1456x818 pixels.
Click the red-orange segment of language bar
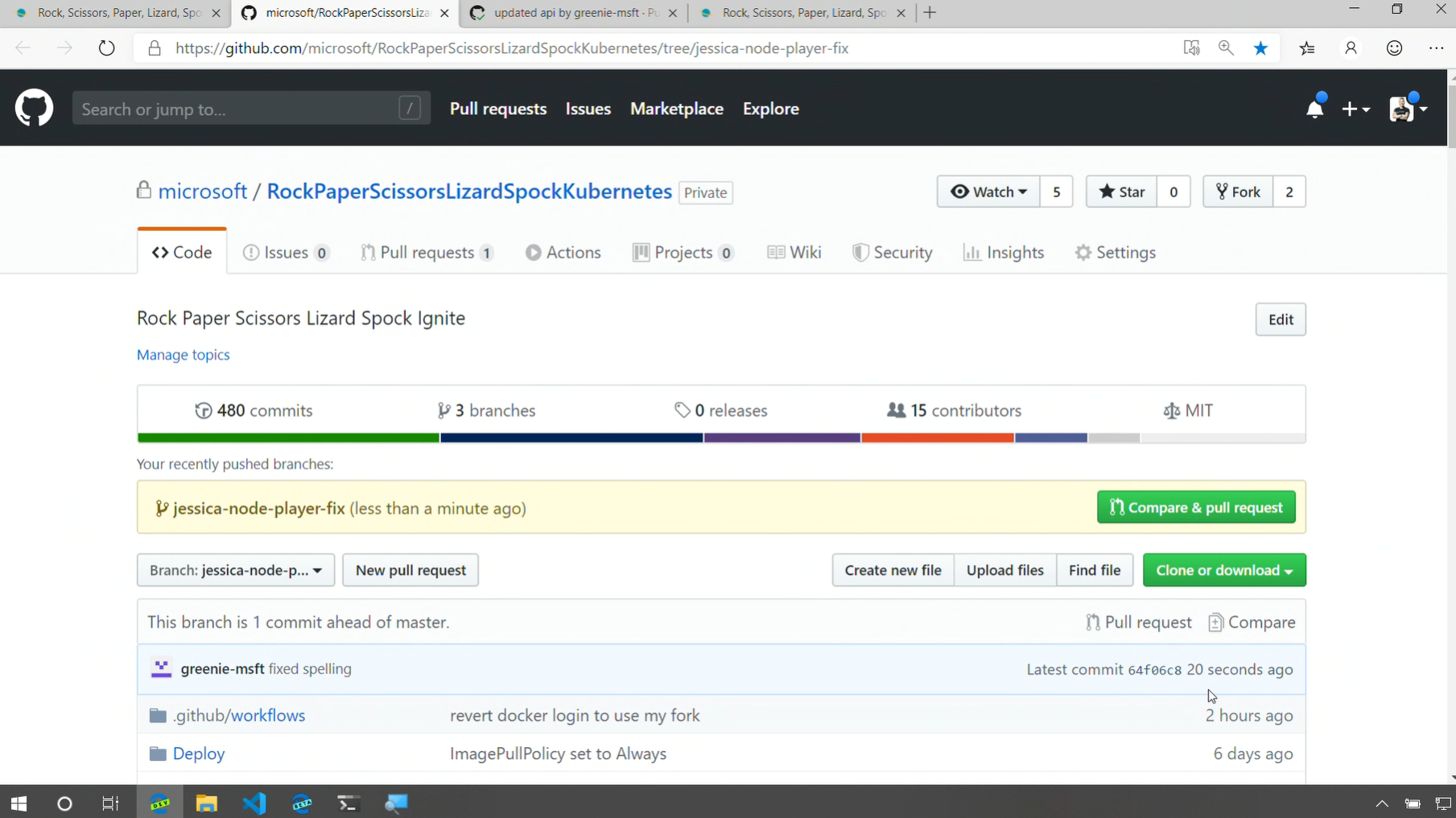938,438
